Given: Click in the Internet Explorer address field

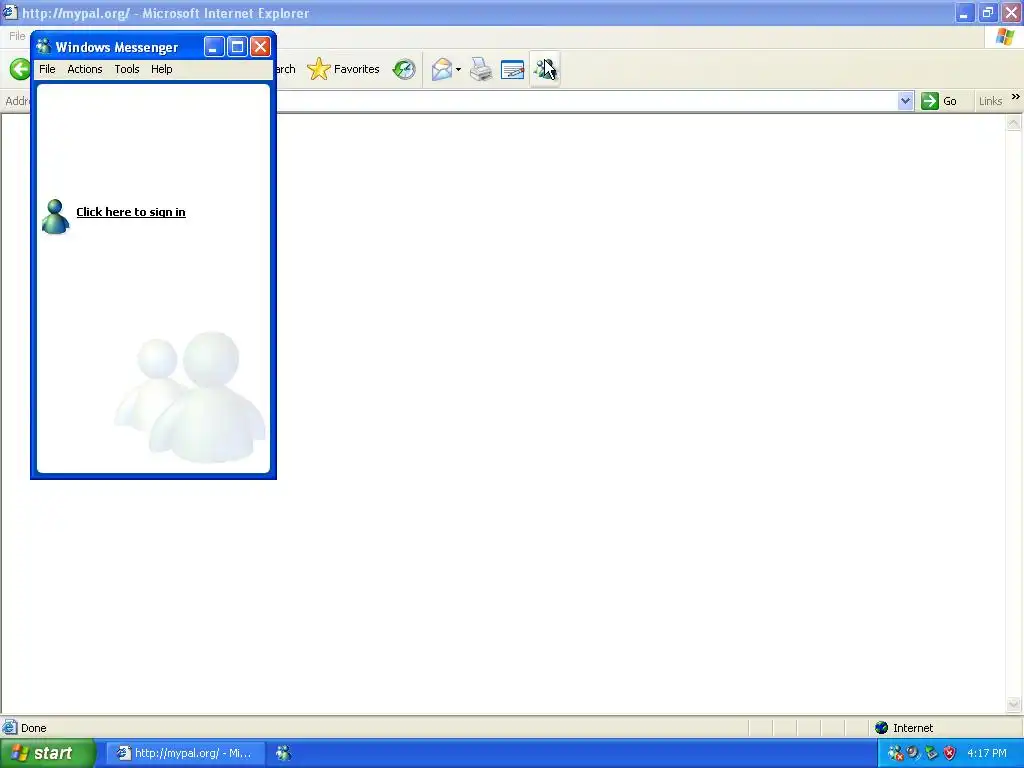Looking at the screenshot, I should coord(586,101).
